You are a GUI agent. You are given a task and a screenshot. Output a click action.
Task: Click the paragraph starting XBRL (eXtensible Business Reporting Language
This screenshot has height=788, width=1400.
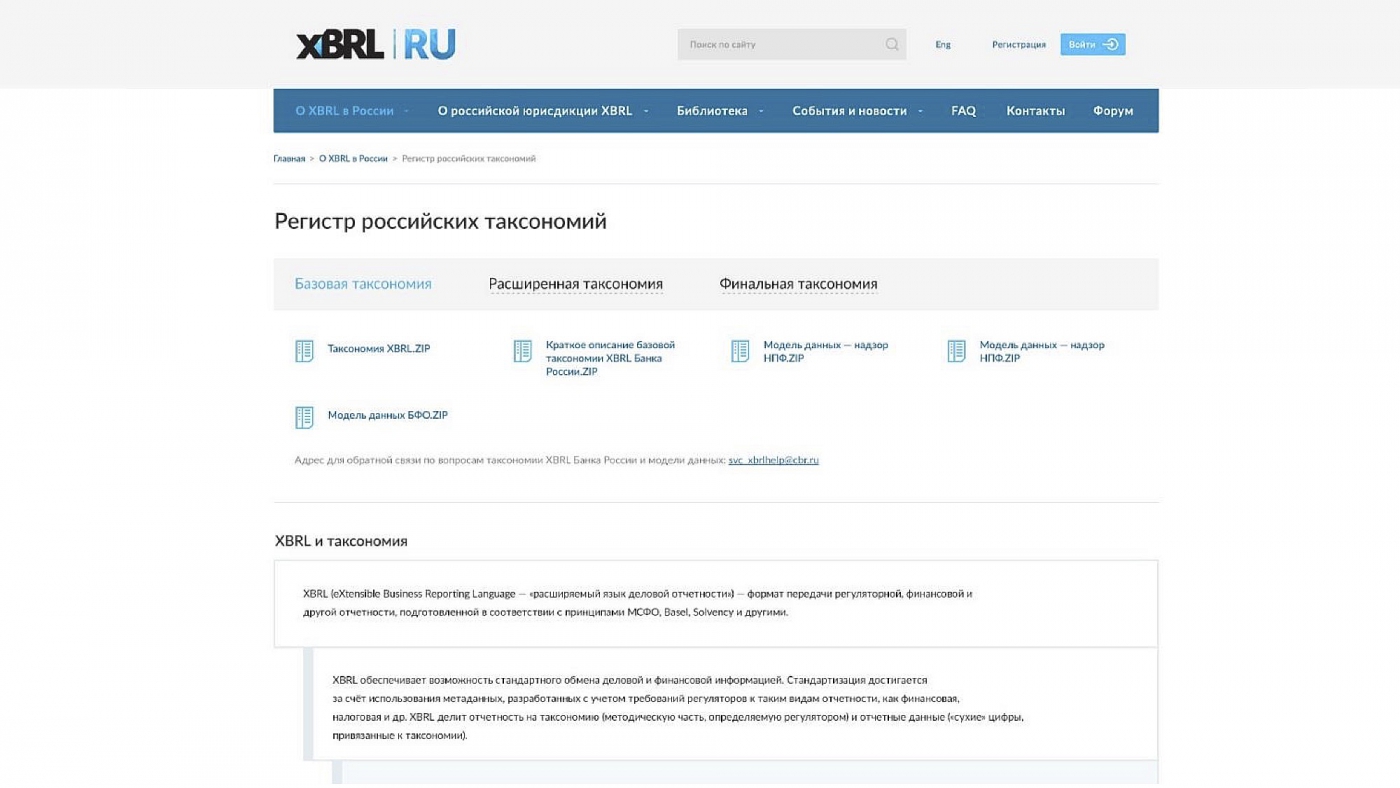[x=638, y=603]
